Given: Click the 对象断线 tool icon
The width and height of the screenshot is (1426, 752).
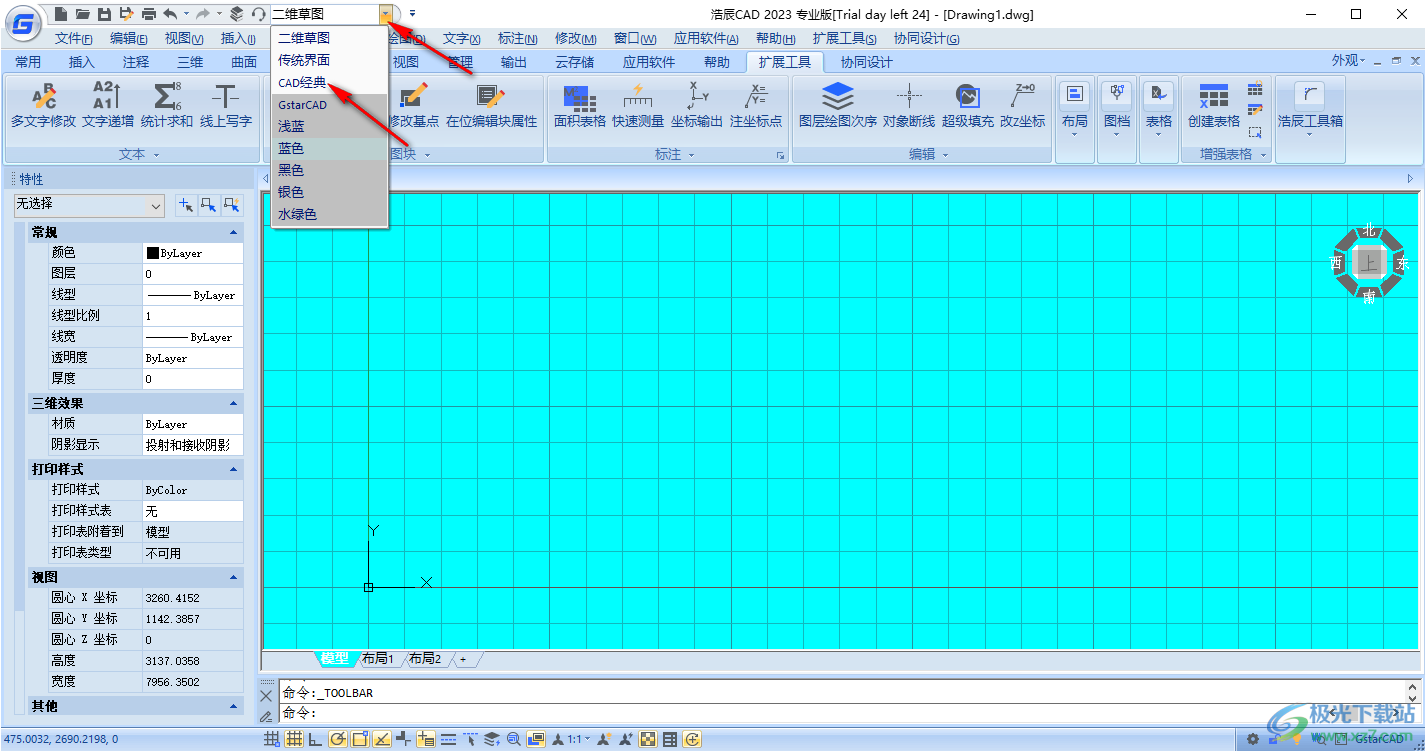Looking at the screenshot, I should (x=909, y=96).
